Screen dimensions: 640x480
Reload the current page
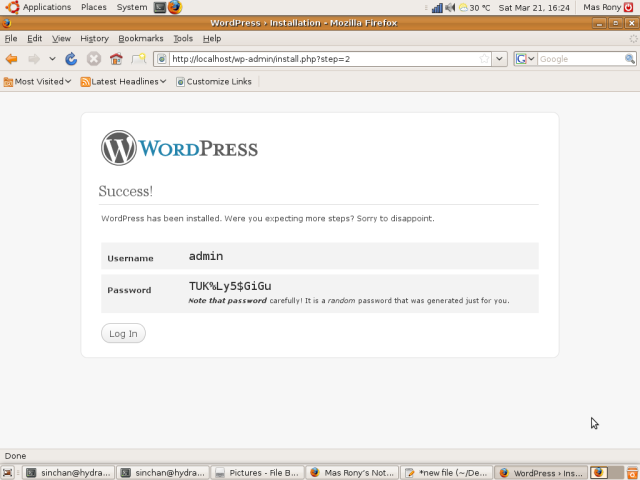71,59
